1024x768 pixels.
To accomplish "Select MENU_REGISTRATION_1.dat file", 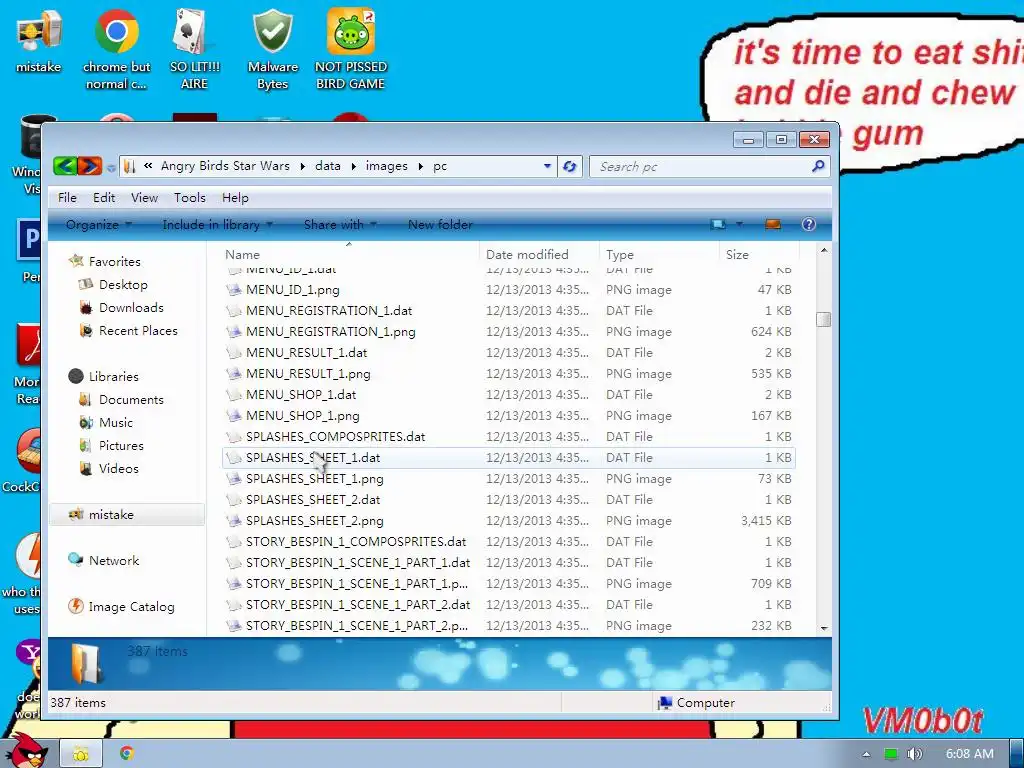I will 328,310.
